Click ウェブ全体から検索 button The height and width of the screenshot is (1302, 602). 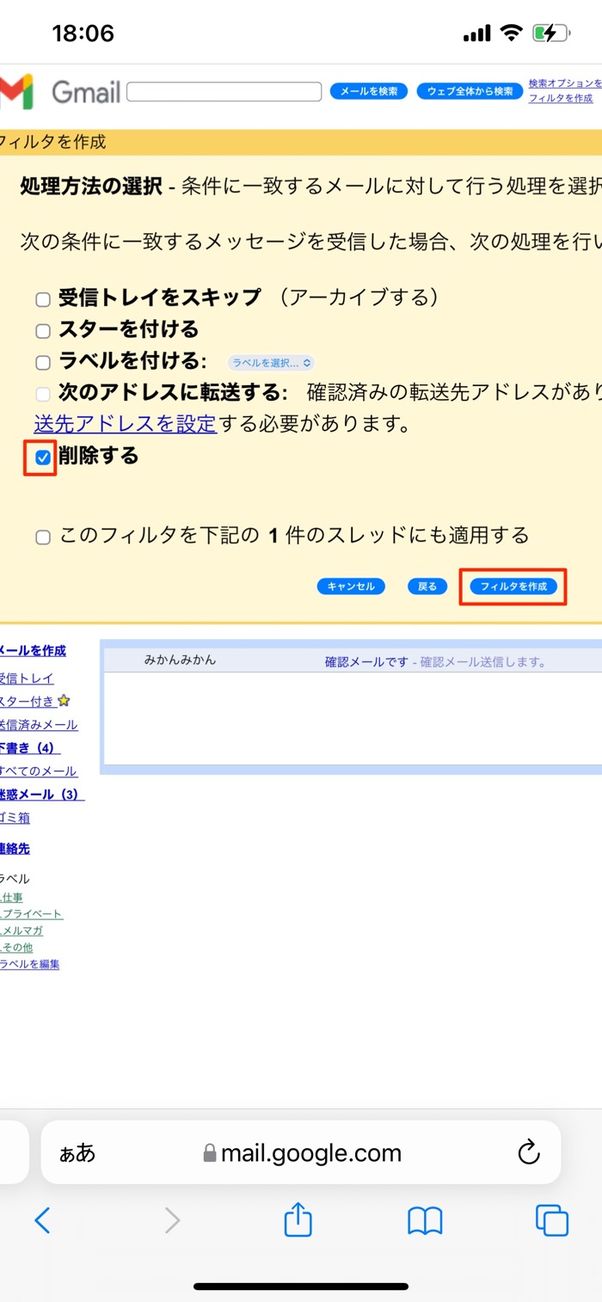[x=470, y=91]
